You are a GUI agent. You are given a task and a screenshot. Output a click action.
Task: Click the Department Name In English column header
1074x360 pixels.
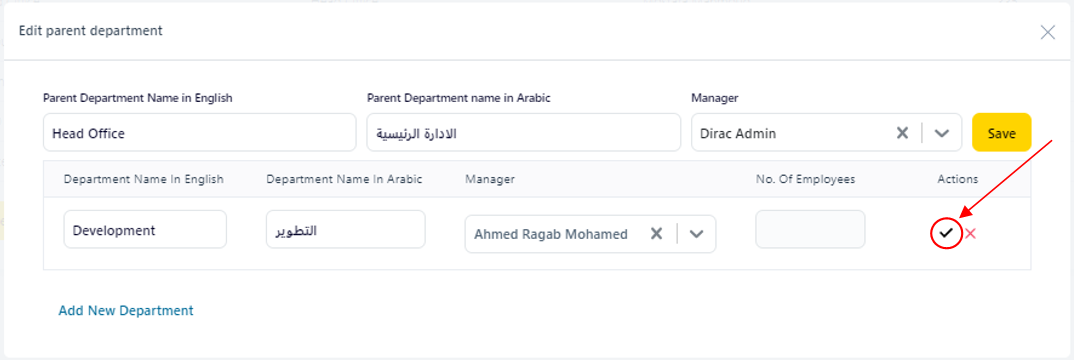[144, 179]
